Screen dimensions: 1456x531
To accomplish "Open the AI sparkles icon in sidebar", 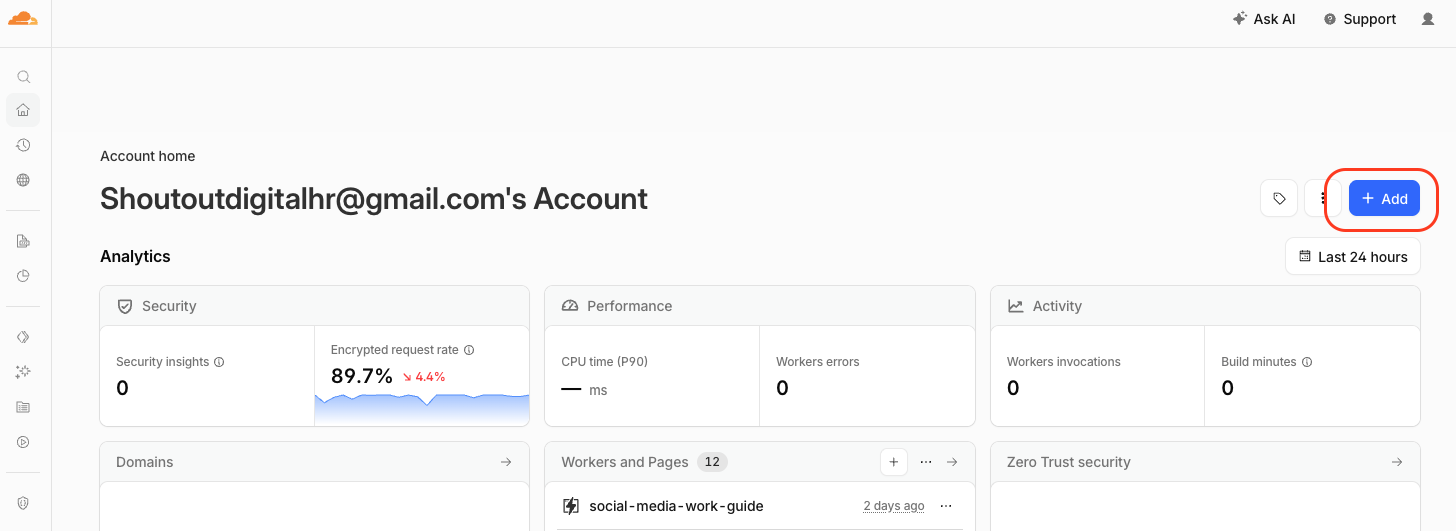I will 23,372.
